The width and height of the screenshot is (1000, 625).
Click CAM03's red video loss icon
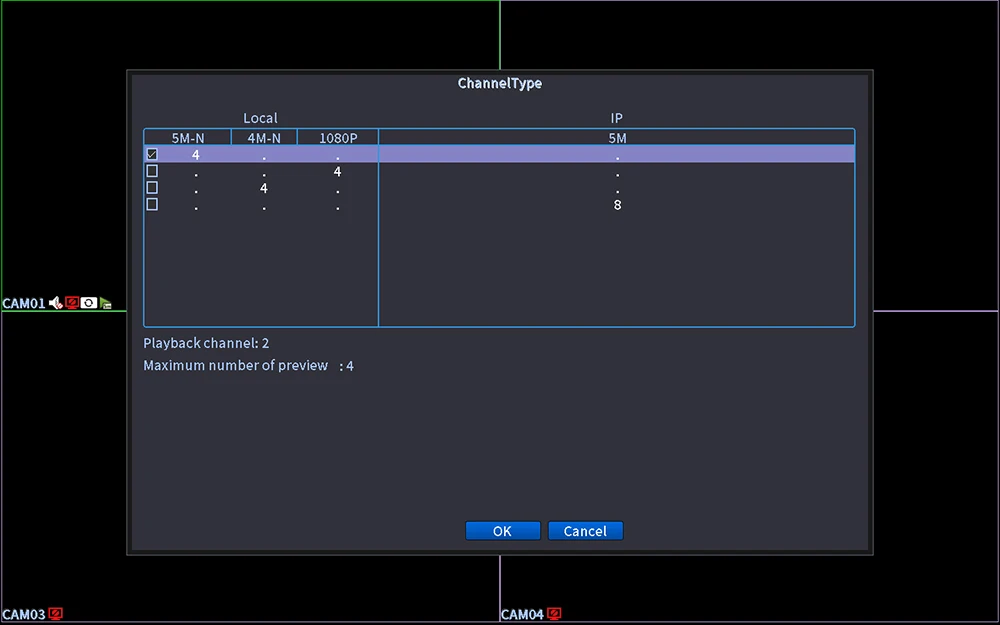point(55,614)
